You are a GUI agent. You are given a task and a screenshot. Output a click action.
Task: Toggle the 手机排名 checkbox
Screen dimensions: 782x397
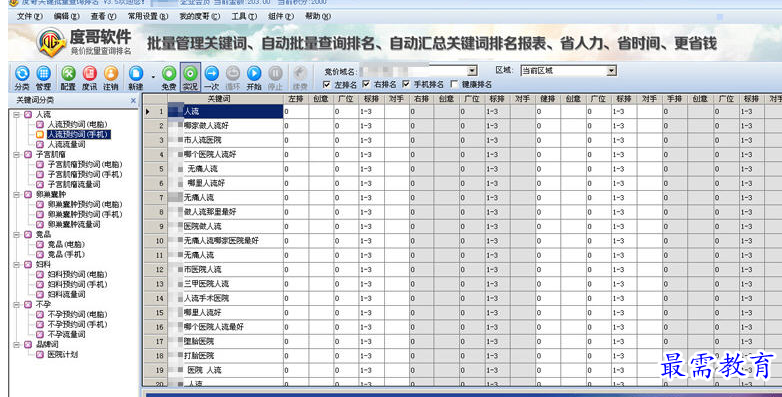tap(406, 84)
